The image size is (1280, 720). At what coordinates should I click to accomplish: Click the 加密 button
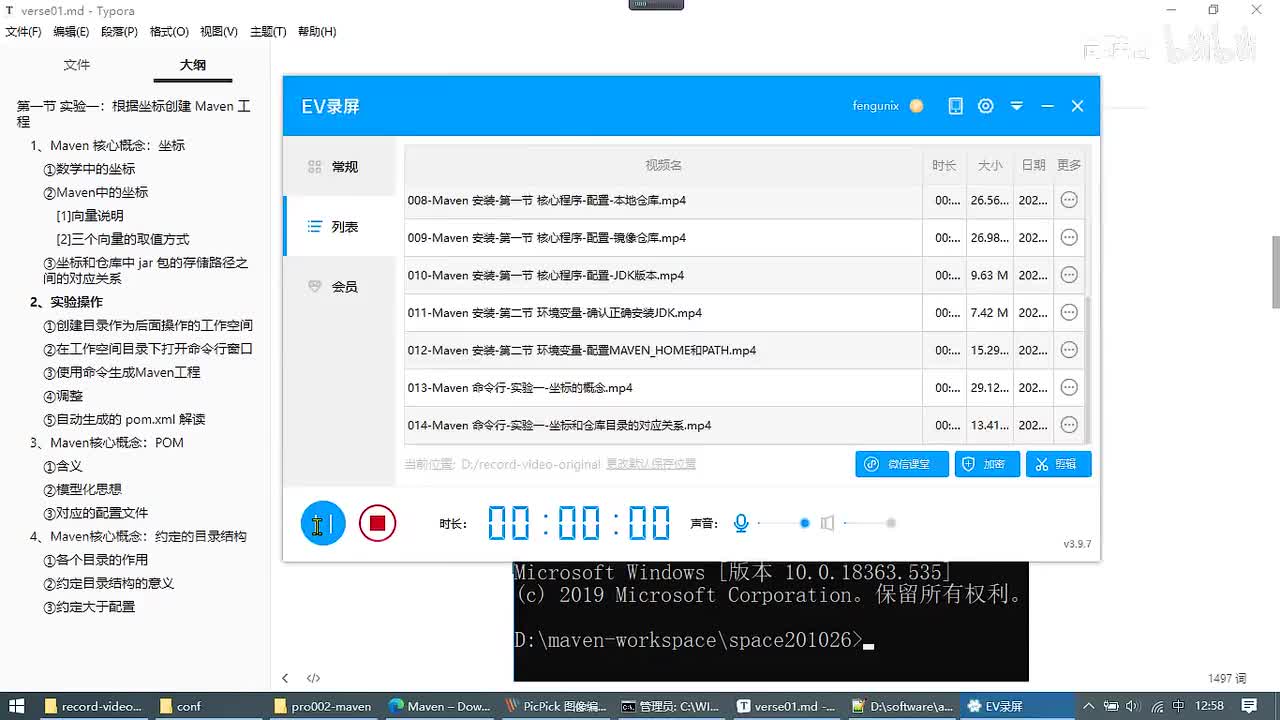click(987, 464)
